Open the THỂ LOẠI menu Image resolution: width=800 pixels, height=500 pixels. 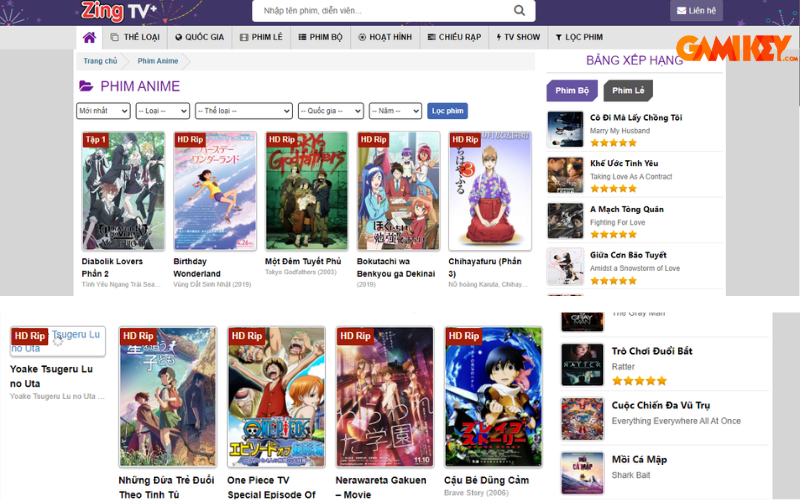(x=135, y=37)
